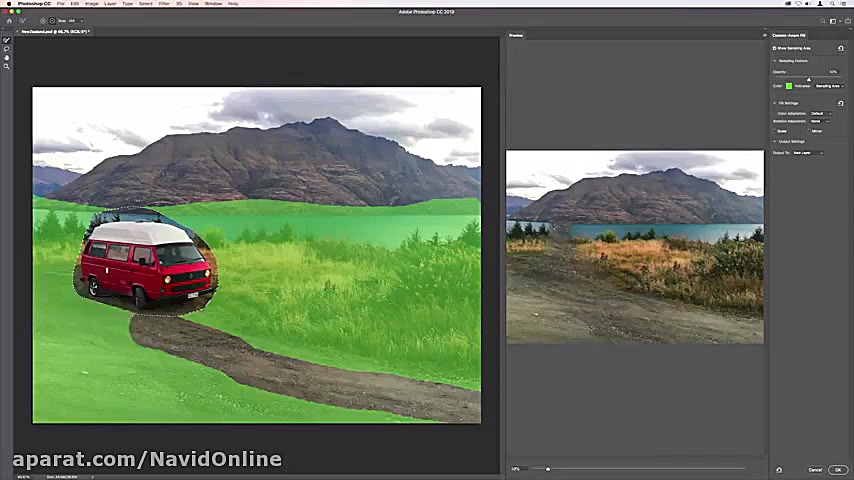Image resolution: width=854 pixels, height=480 pixels.
Task: Open the brush tool preset icon
Action: 23,21
